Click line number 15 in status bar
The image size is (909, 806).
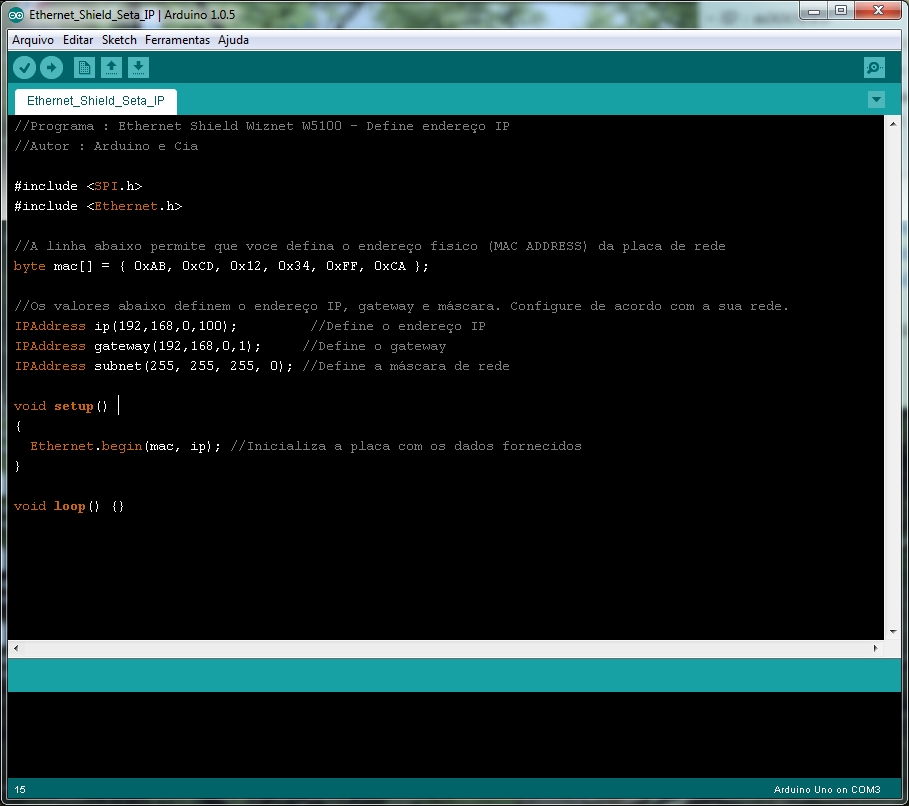pyautogui.click(x=20, y=790)
